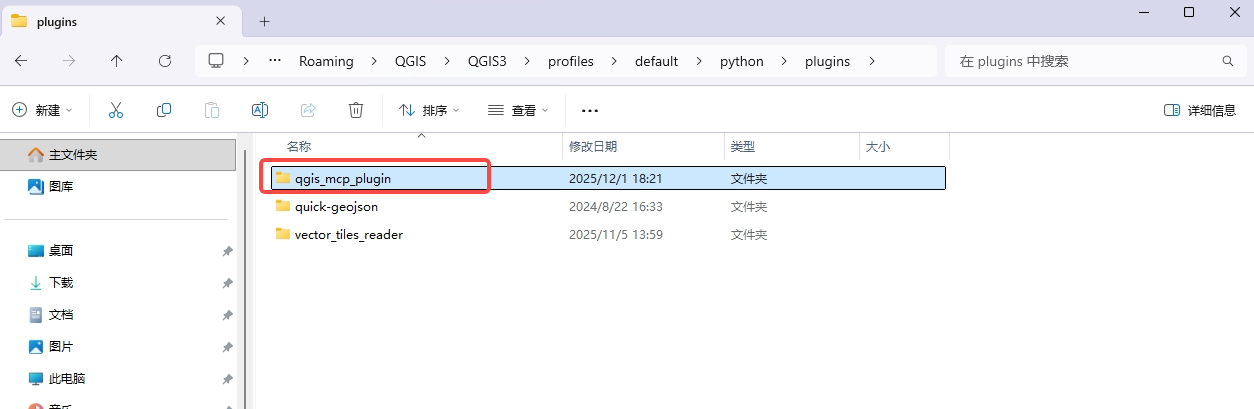Select the vector_tiles_reader folder
The height and width of the screenshot is (409, 1254).
tap(608, 234)
